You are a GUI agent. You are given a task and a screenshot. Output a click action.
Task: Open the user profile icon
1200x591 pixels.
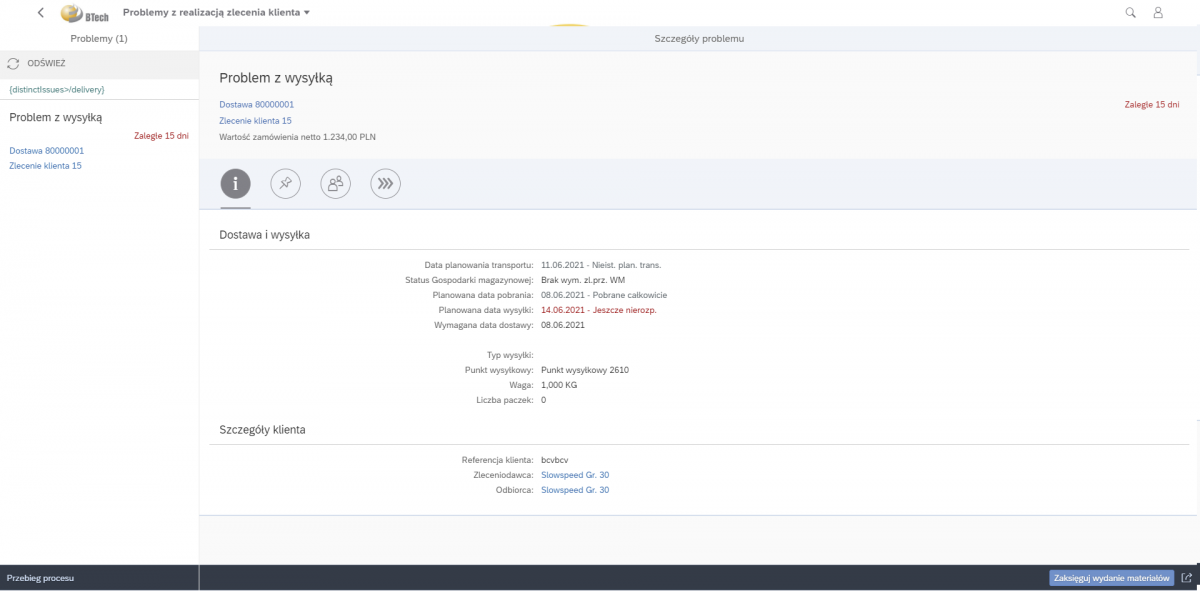tap(1158, 13)
